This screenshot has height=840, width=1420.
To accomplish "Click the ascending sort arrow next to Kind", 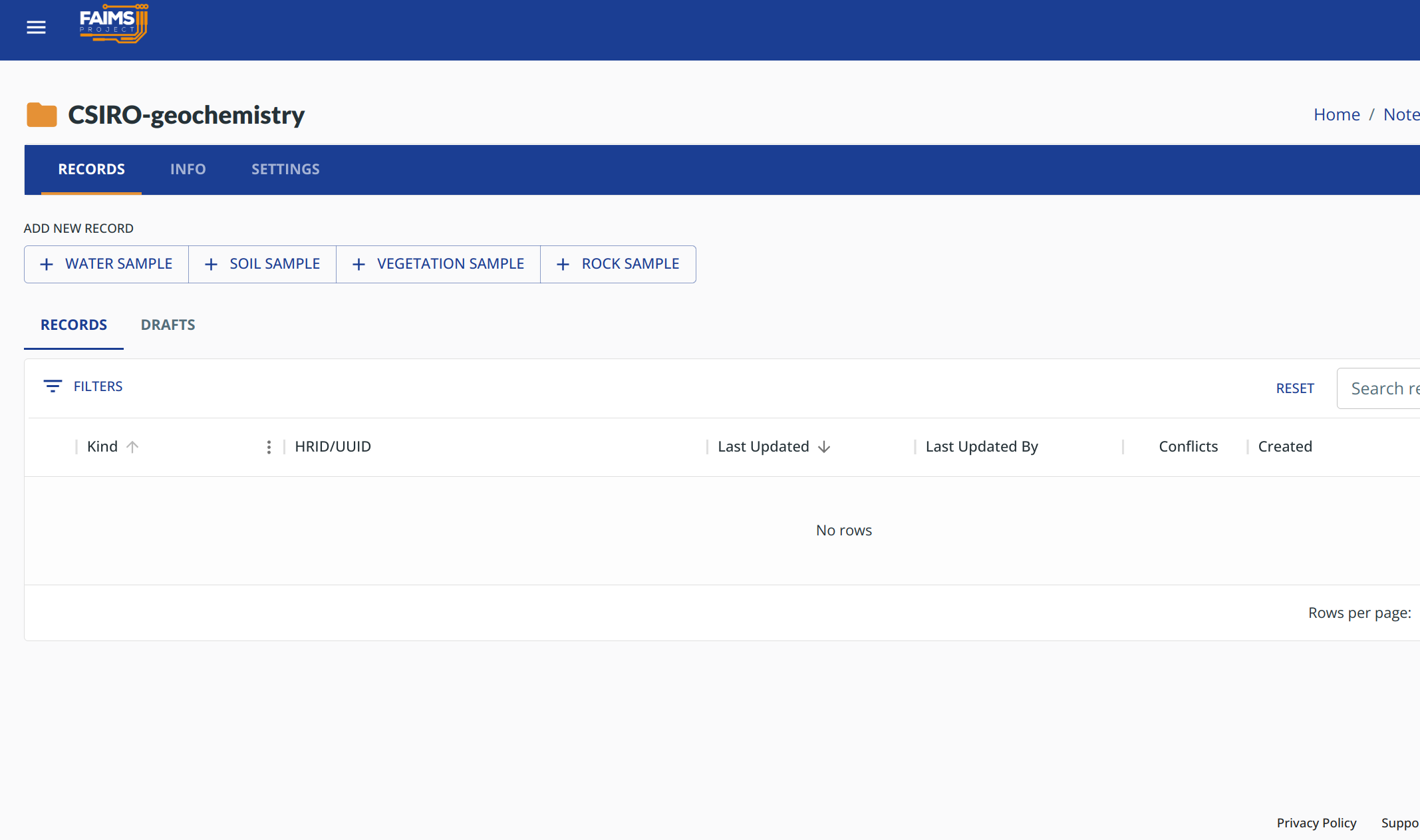I will [x=132, y=447].
